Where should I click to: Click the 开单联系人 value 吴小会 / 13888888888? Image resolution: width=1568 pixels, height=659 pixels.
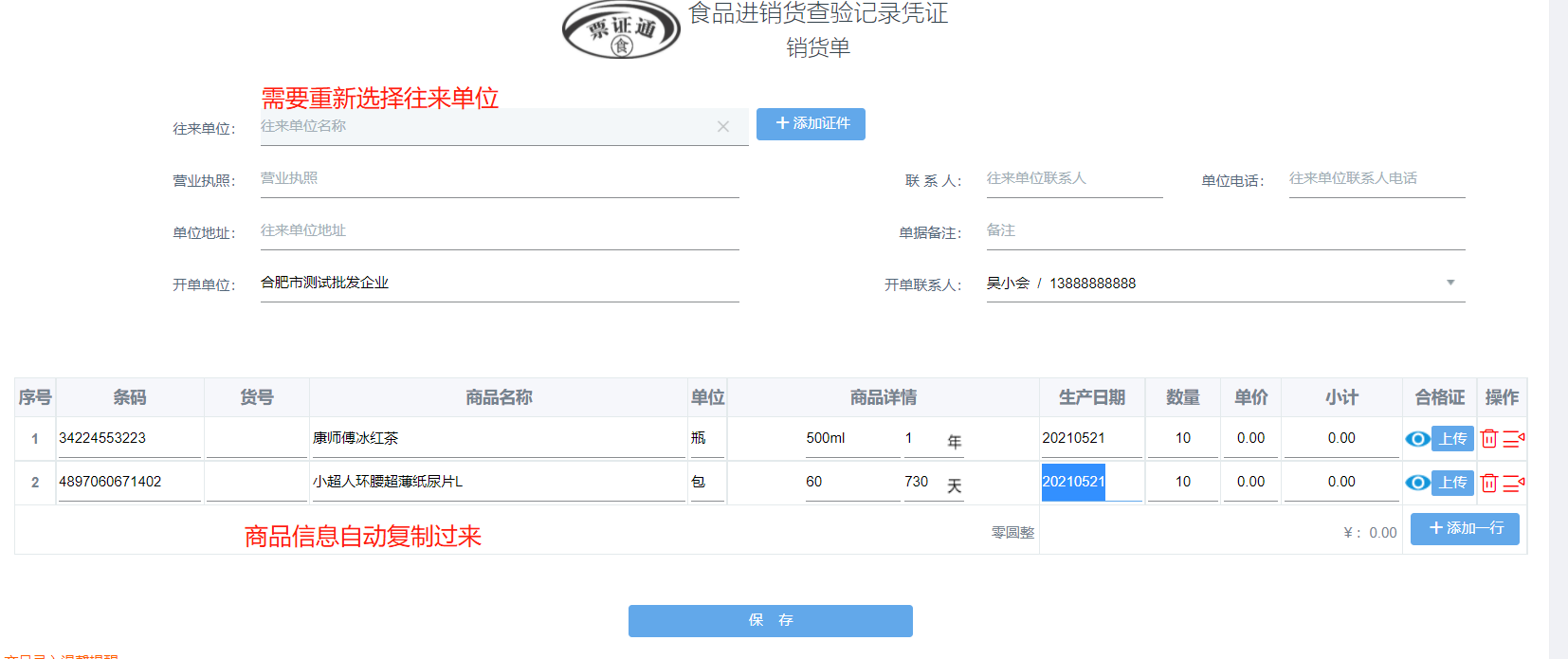tap(1061, 283)
